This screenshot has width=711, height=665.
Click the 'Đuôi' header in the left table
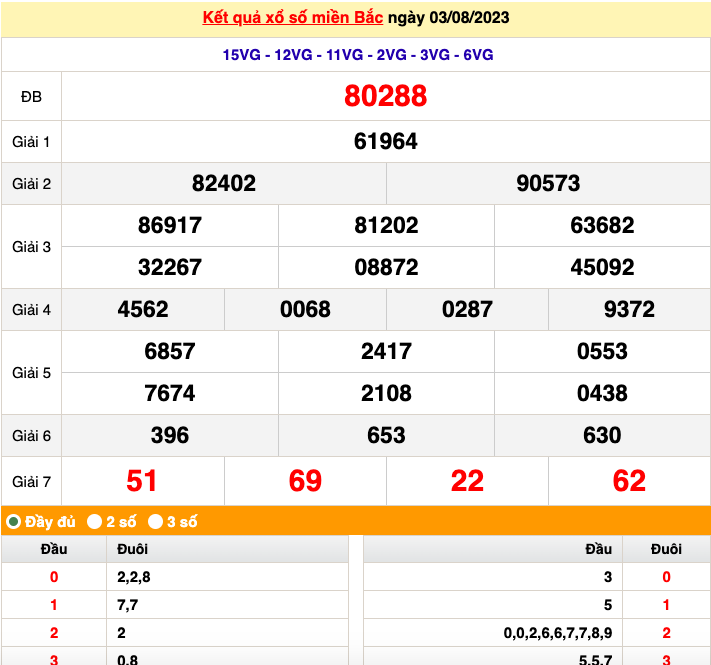(132, 549)
